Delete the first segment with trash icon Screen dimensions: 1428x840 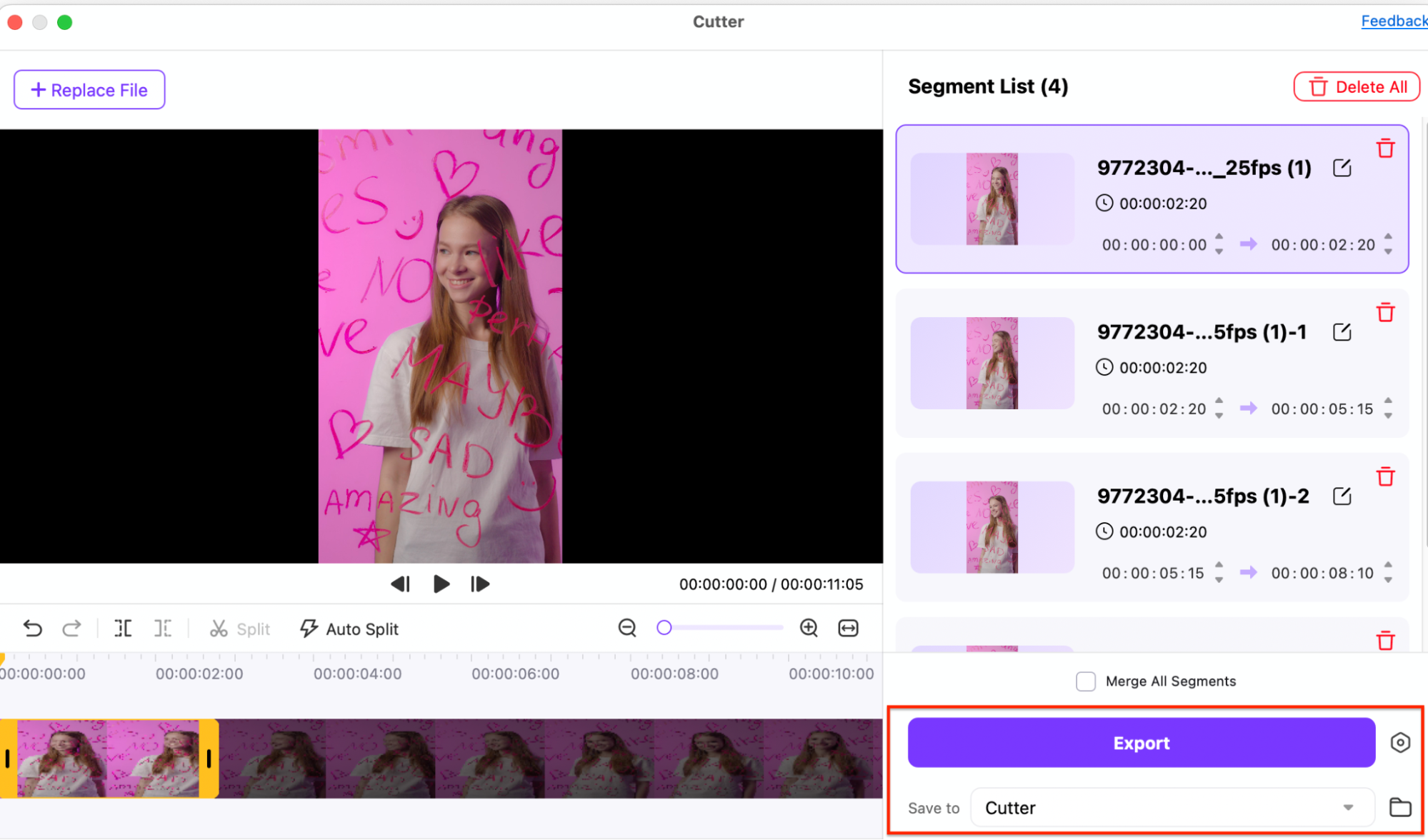tap(1385, 149)
